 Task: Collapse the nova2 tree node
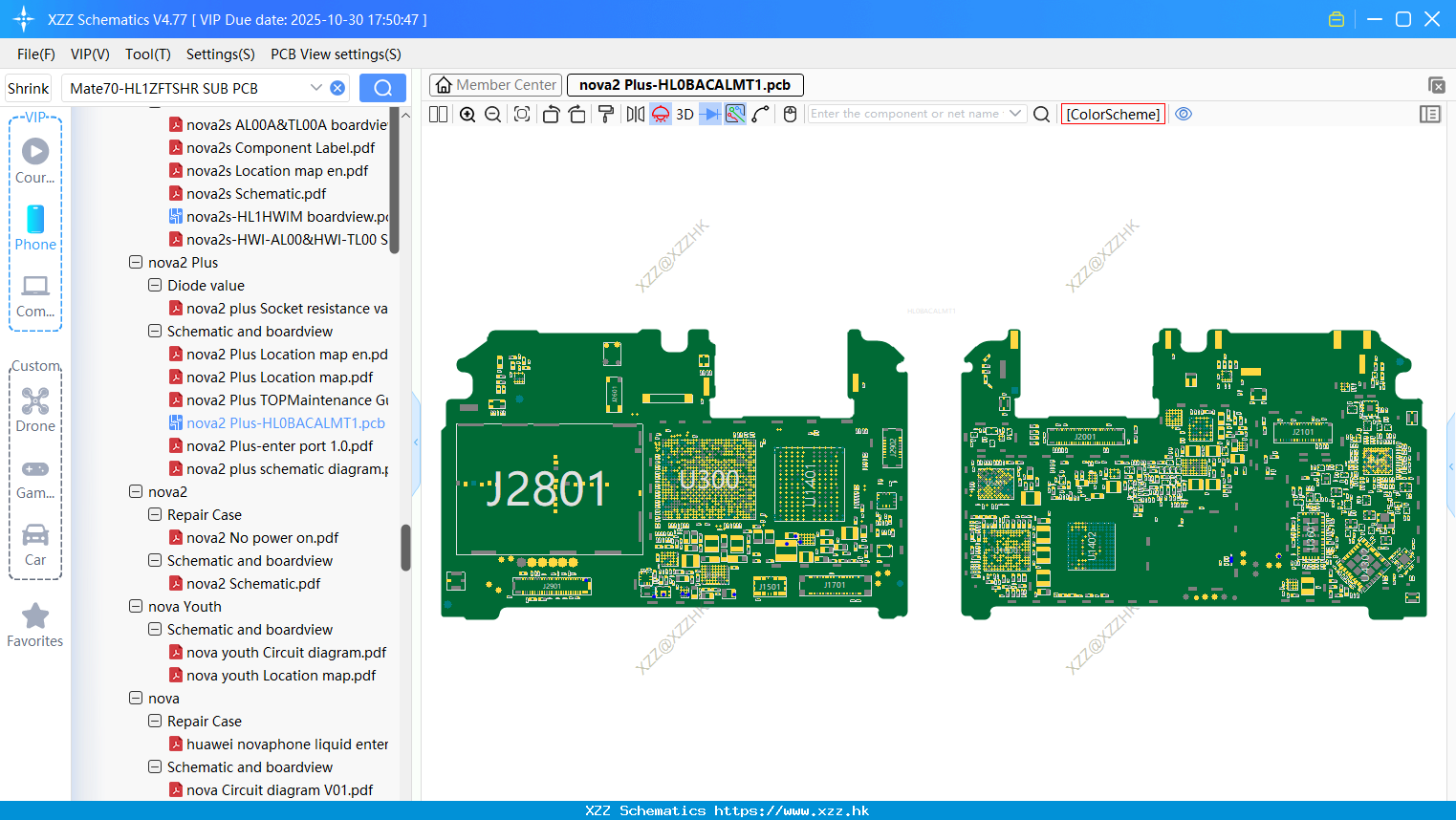point(136,491)
